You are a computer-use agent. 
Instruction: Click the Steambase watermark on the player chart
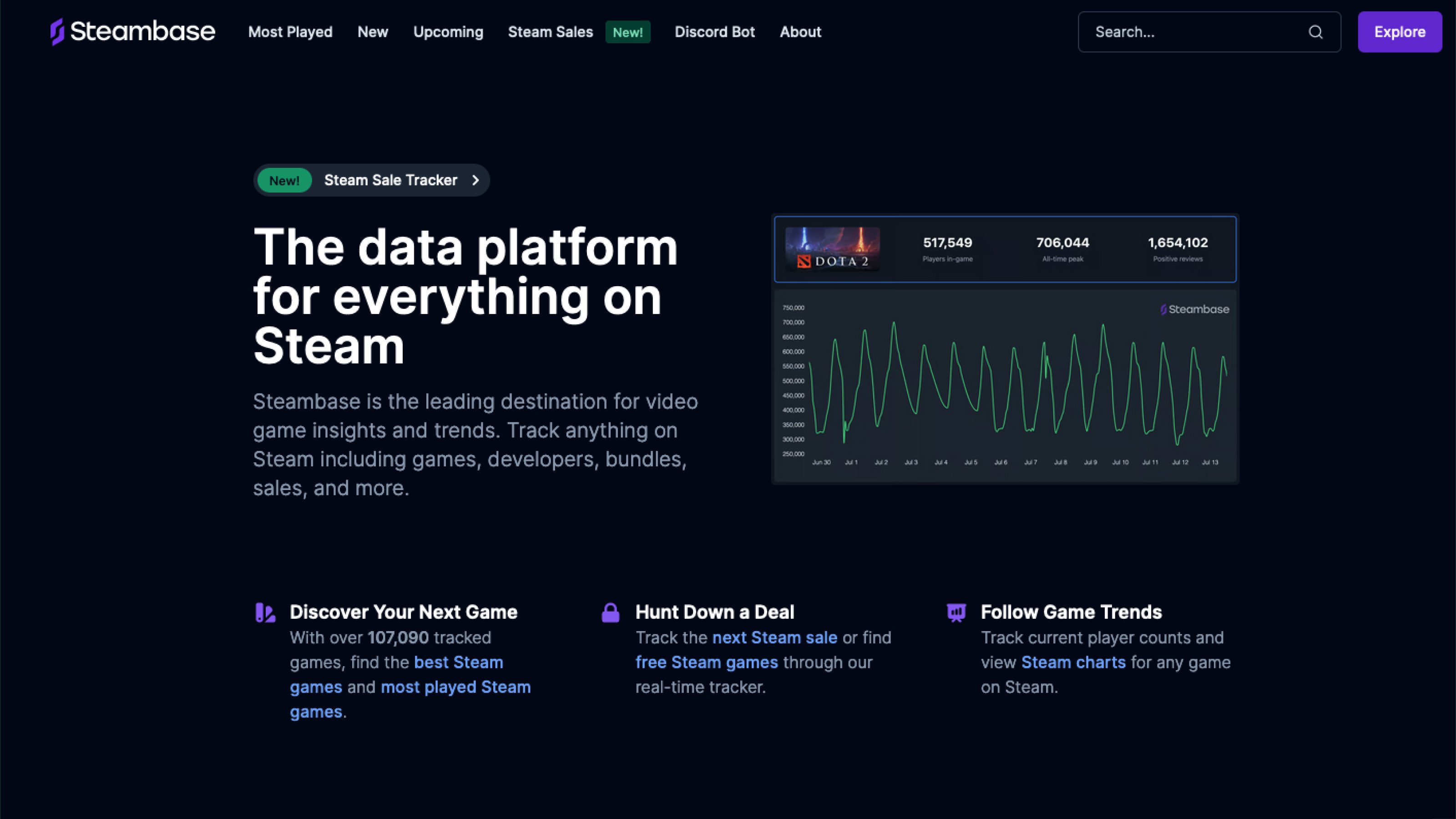point(1194,309)
